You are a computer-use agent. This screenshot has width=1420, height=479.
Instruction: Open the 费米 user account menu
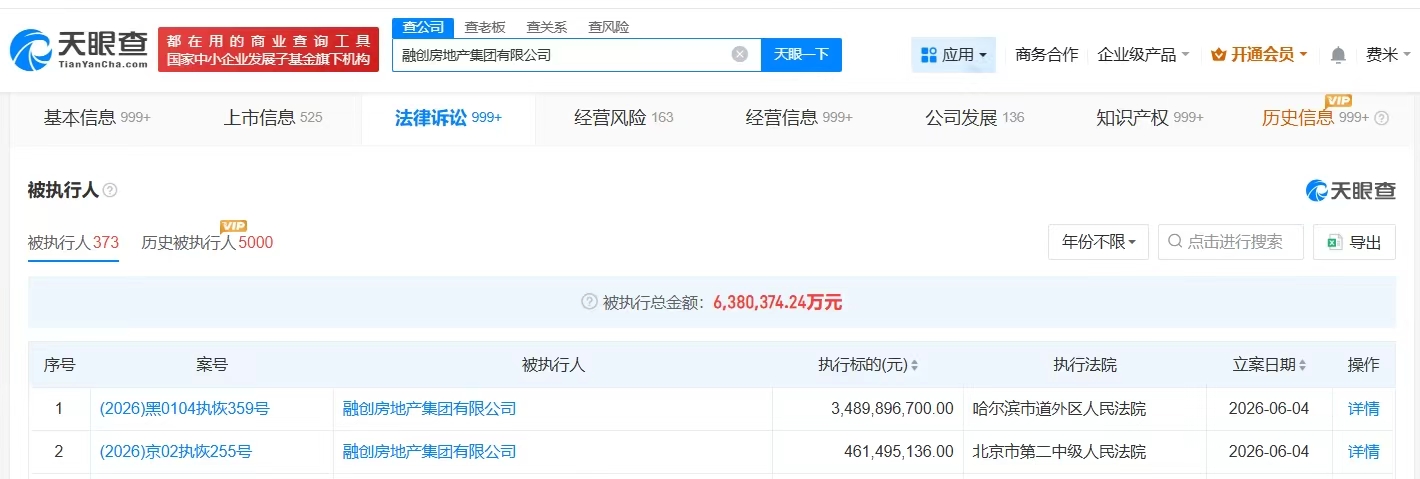click(1389, 55)
